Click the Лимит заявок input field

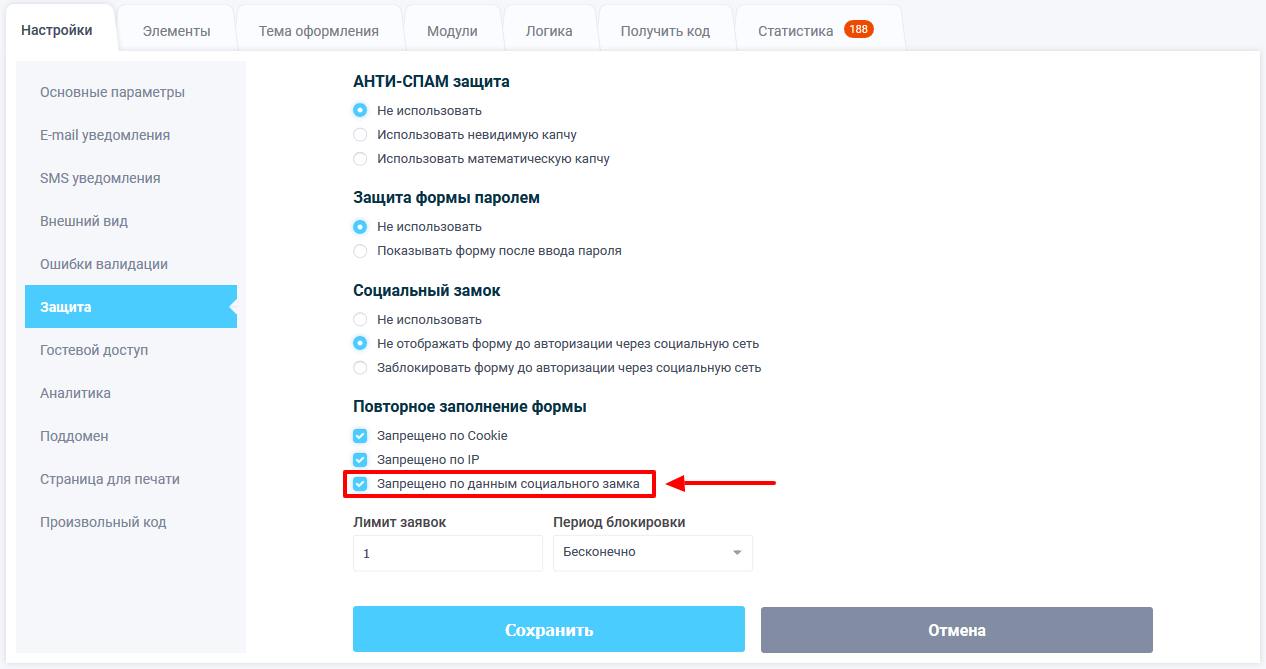point(447,552)
